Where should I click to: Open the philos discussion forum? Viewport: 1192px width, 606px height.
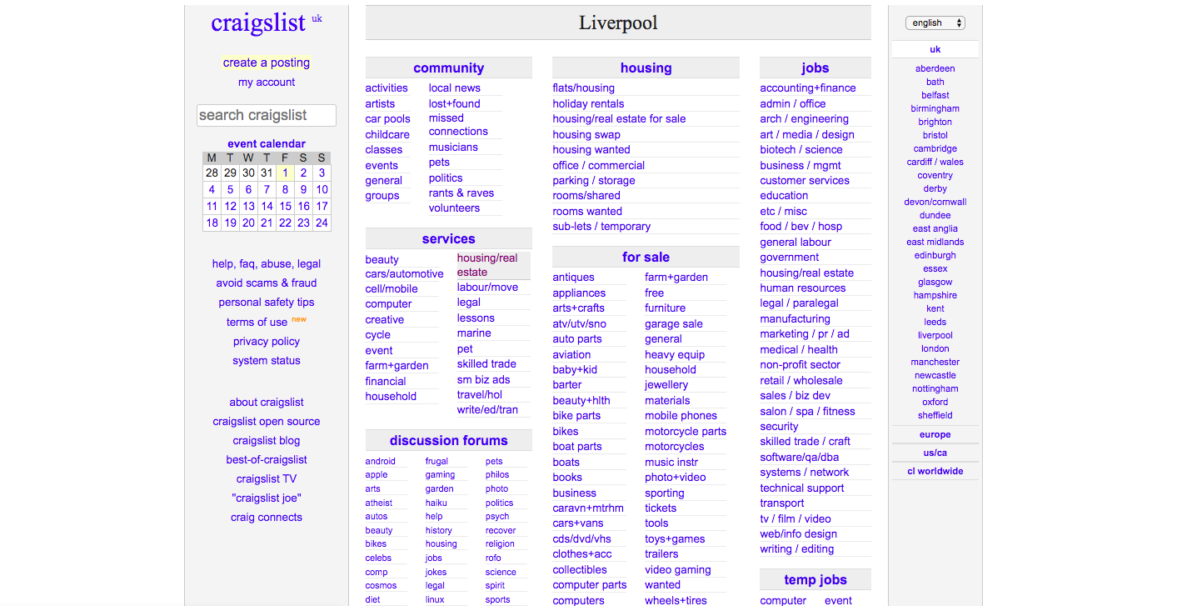[x=497, y=474]
